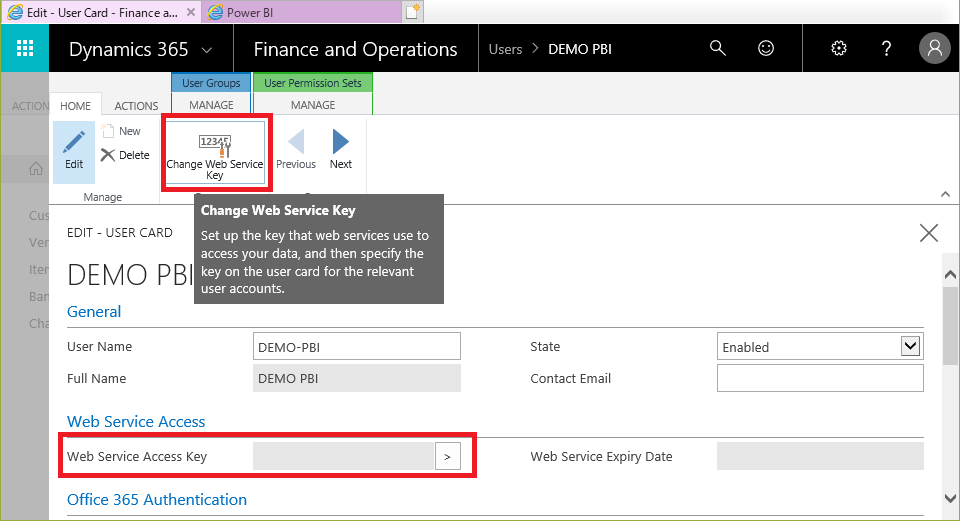Open the settings gear icon
The width and height of the screenshot is (960, 521).
point(839,48)
